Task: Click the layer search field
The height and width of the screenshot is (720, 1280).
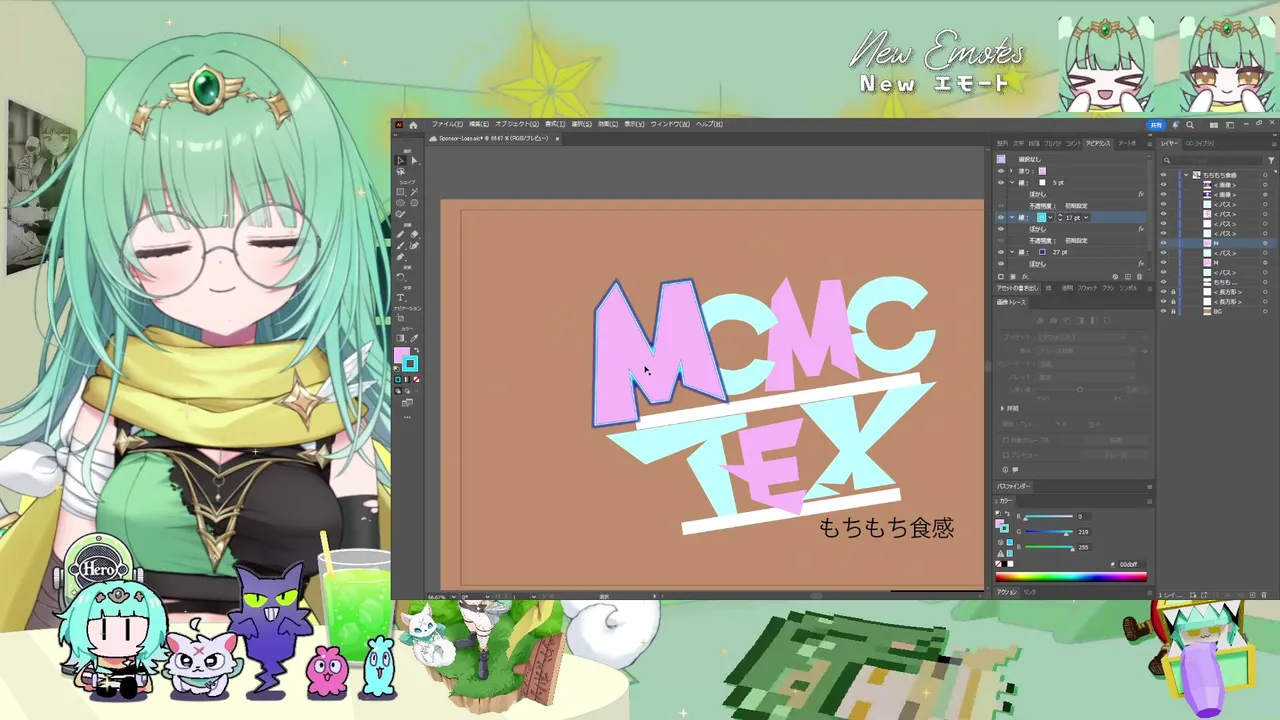Action: coord(1212,160)
